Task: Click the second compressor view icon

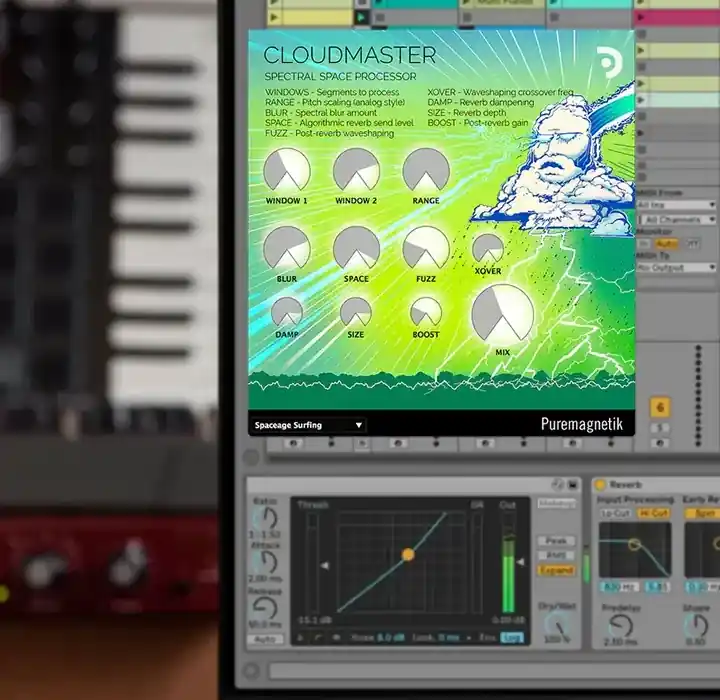Action: (x=318, y=638)
